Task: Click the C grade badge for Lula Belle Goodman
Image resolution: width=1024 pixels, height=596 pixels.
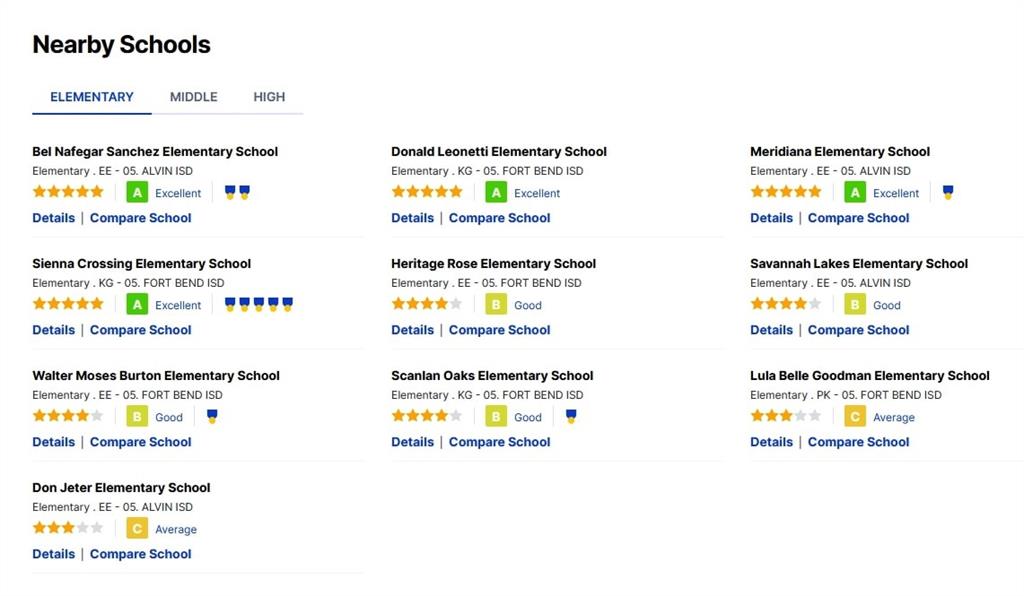Action: click(855, 416)
